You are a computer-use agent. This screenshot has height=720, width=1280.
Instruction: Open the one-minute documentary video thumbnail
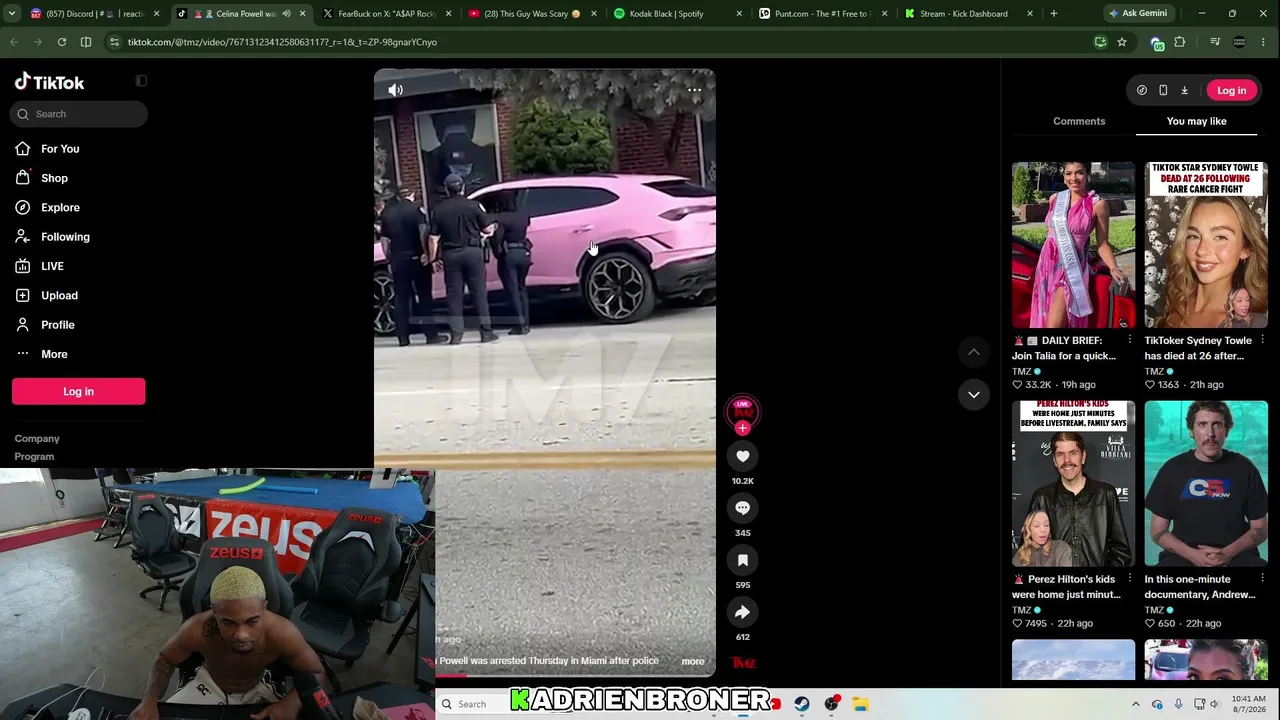(1206, 484)
